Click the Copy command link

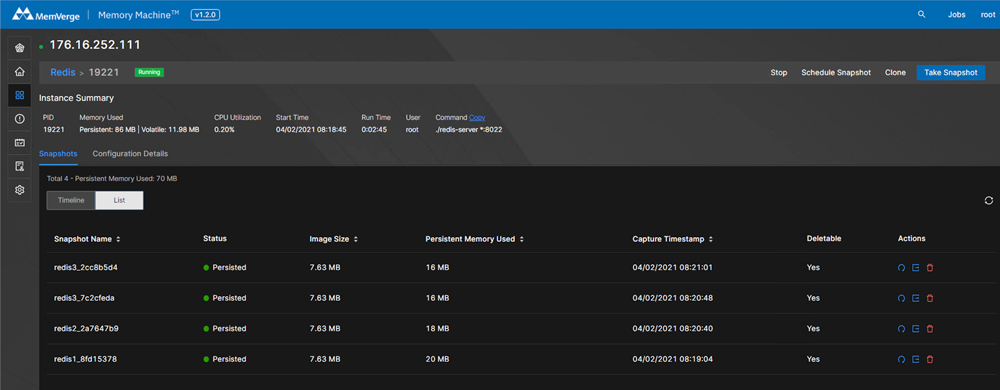click(x=477, y=118)
